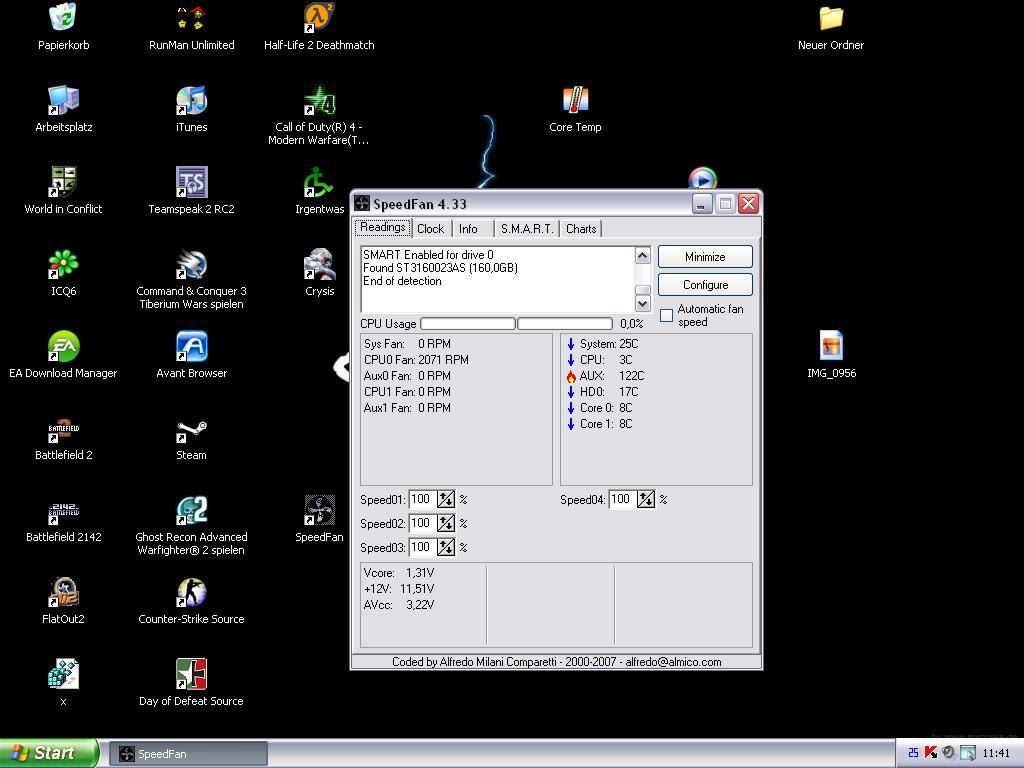
Task: Click the SpeedFan temperature tray icon showing 25
Action: [x=913, y=753]
